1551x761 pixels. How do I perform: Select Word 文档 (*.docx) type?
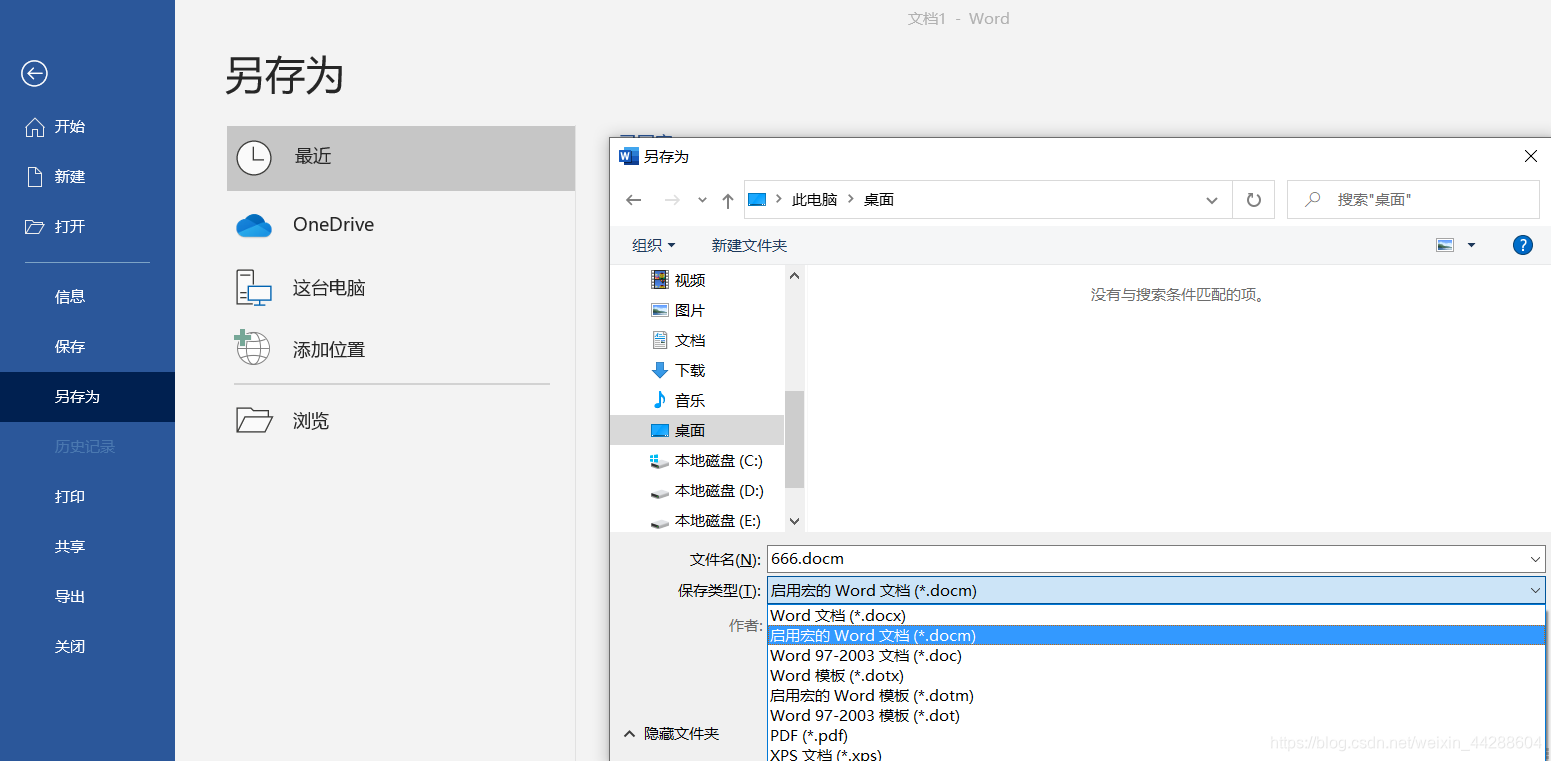pos(1156,616)
